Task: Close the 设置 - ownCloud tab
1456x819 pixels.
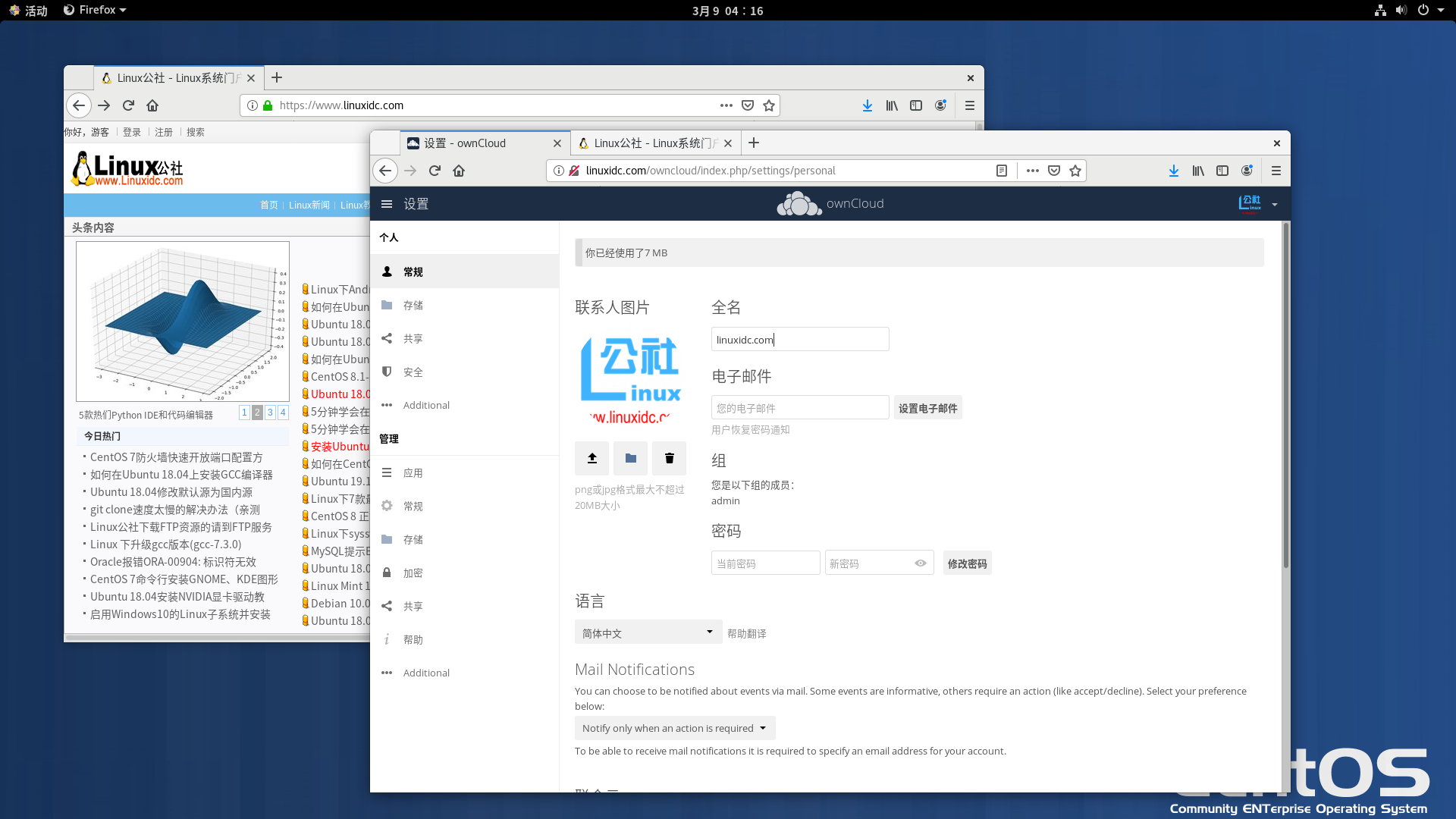Action: [557, 143]
